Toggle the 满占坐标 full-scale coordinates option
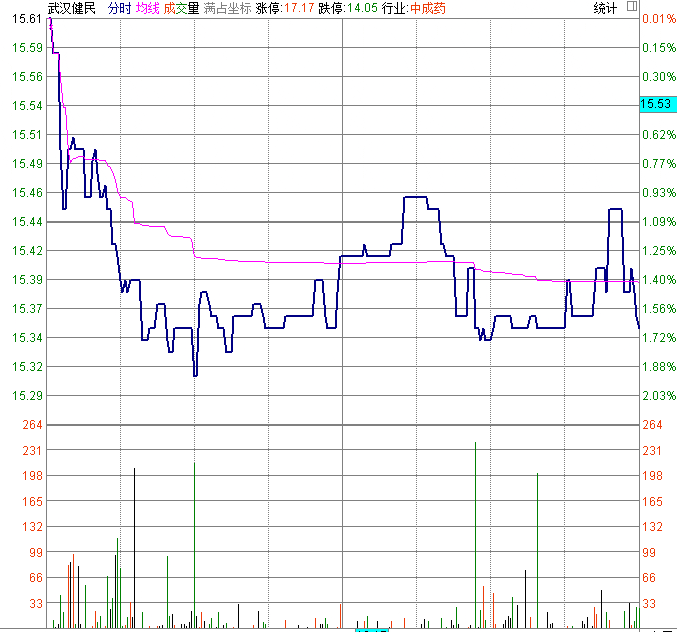This screenshot has width=677, height=632. pyautogui.click(x=226, y=8)
